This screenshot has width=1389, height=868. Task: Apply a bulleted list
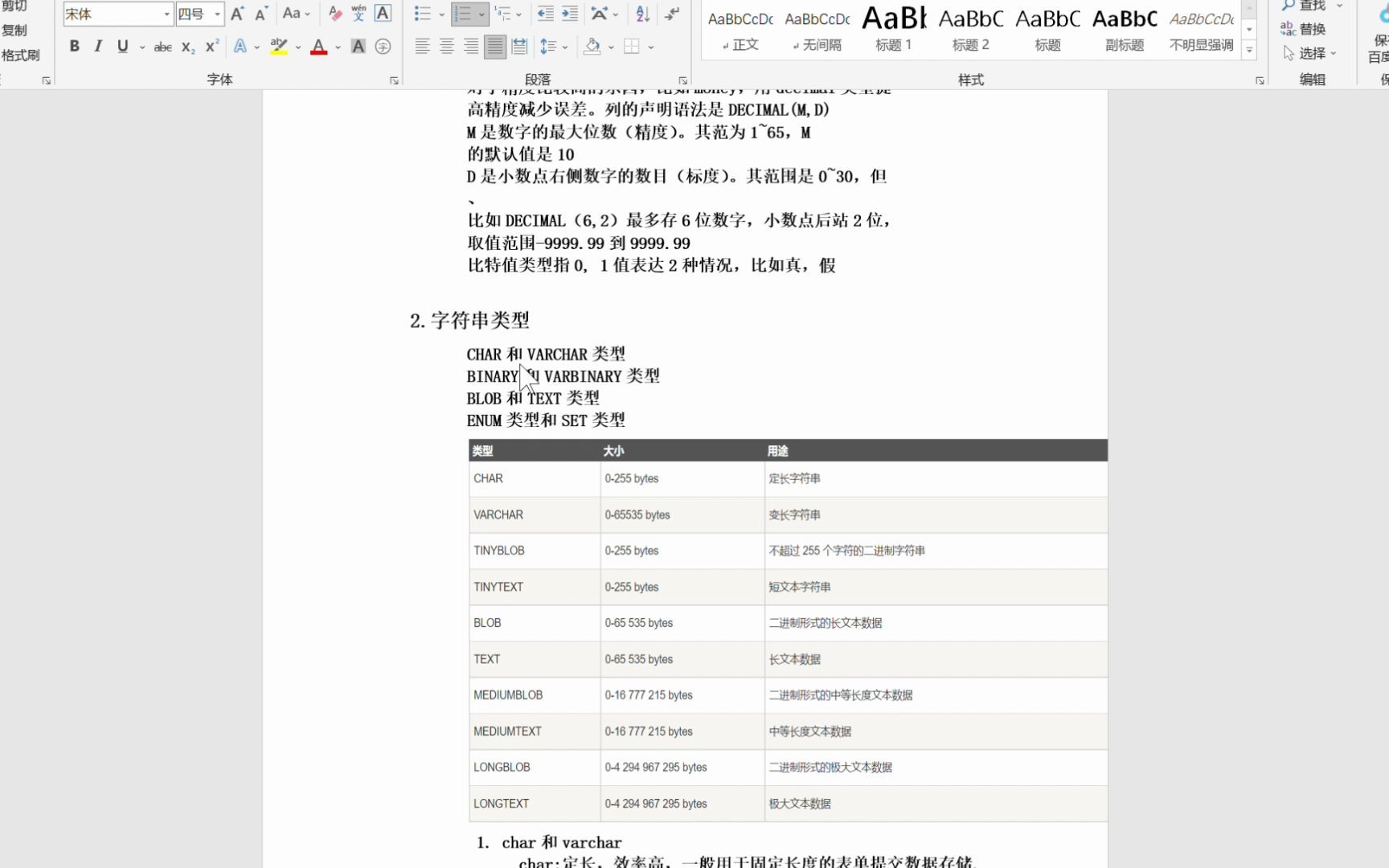click(422, 14)
